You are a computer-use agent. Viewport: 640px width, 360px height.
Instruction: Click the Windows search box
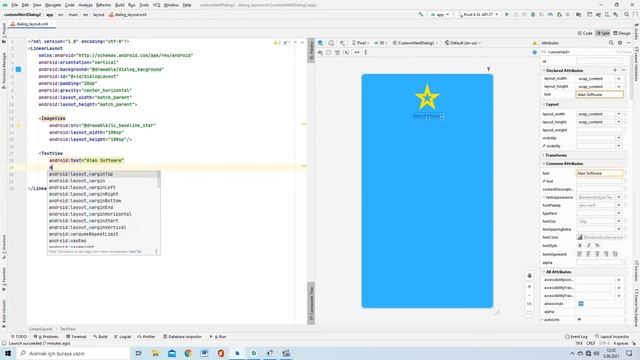pyautogui.click(x=74, y=353)
